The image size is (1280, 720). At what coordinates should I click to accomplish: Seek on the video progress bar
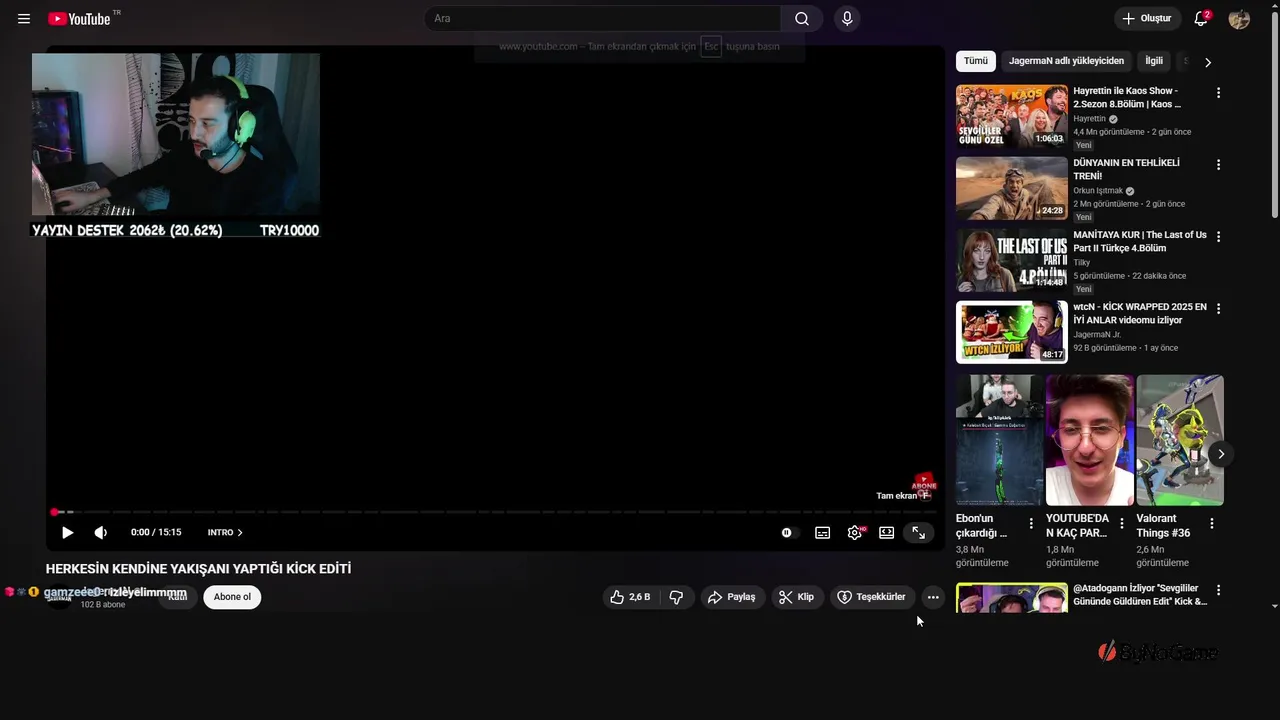(495, 512)
